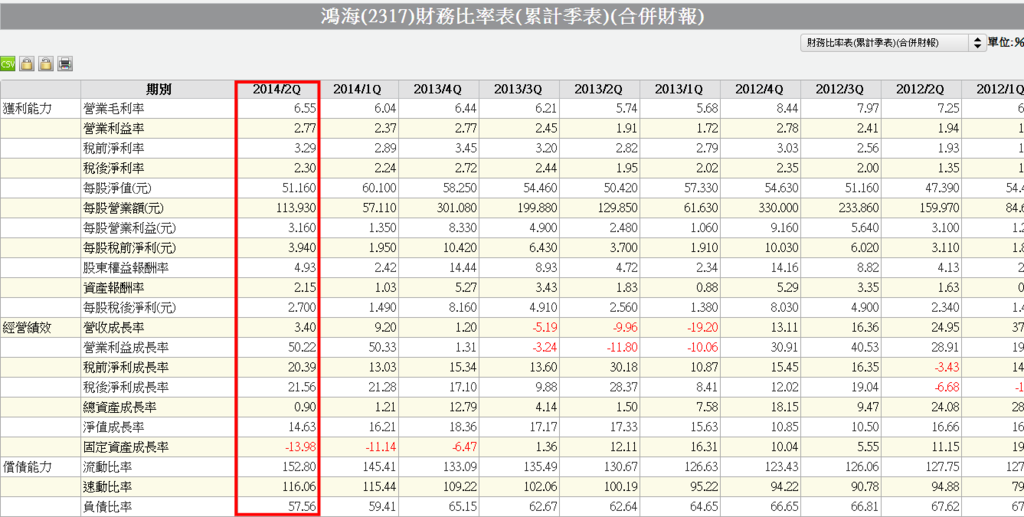Click the red -5.19 revenue growth value
The image size is (1024, 517).
pyautogui.click(x=543, y=328)
